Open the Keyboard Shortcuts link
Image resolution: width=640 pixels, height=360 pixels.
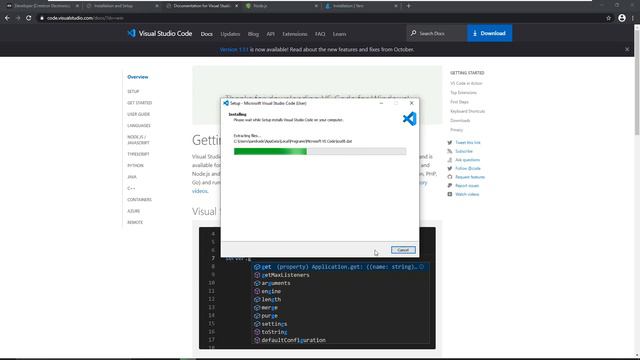[468, 111]
